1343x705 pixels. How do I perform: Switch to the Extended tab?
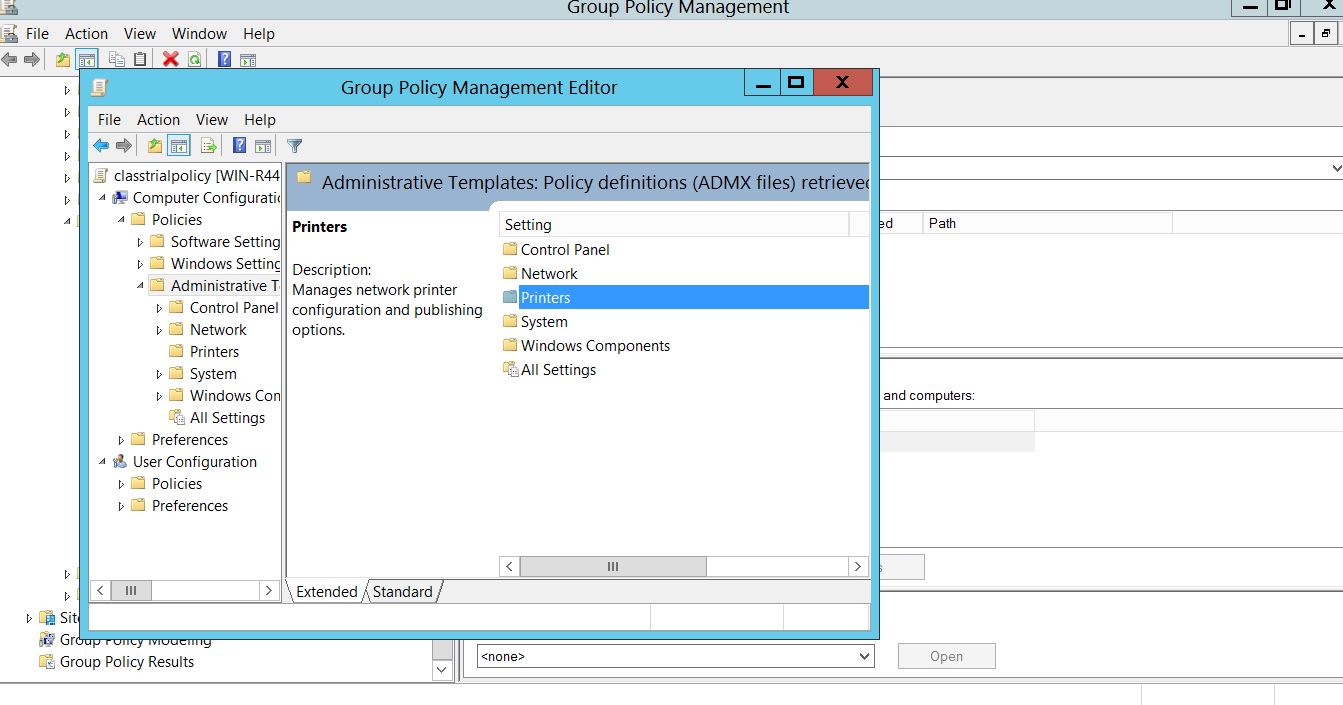point(326,592)
